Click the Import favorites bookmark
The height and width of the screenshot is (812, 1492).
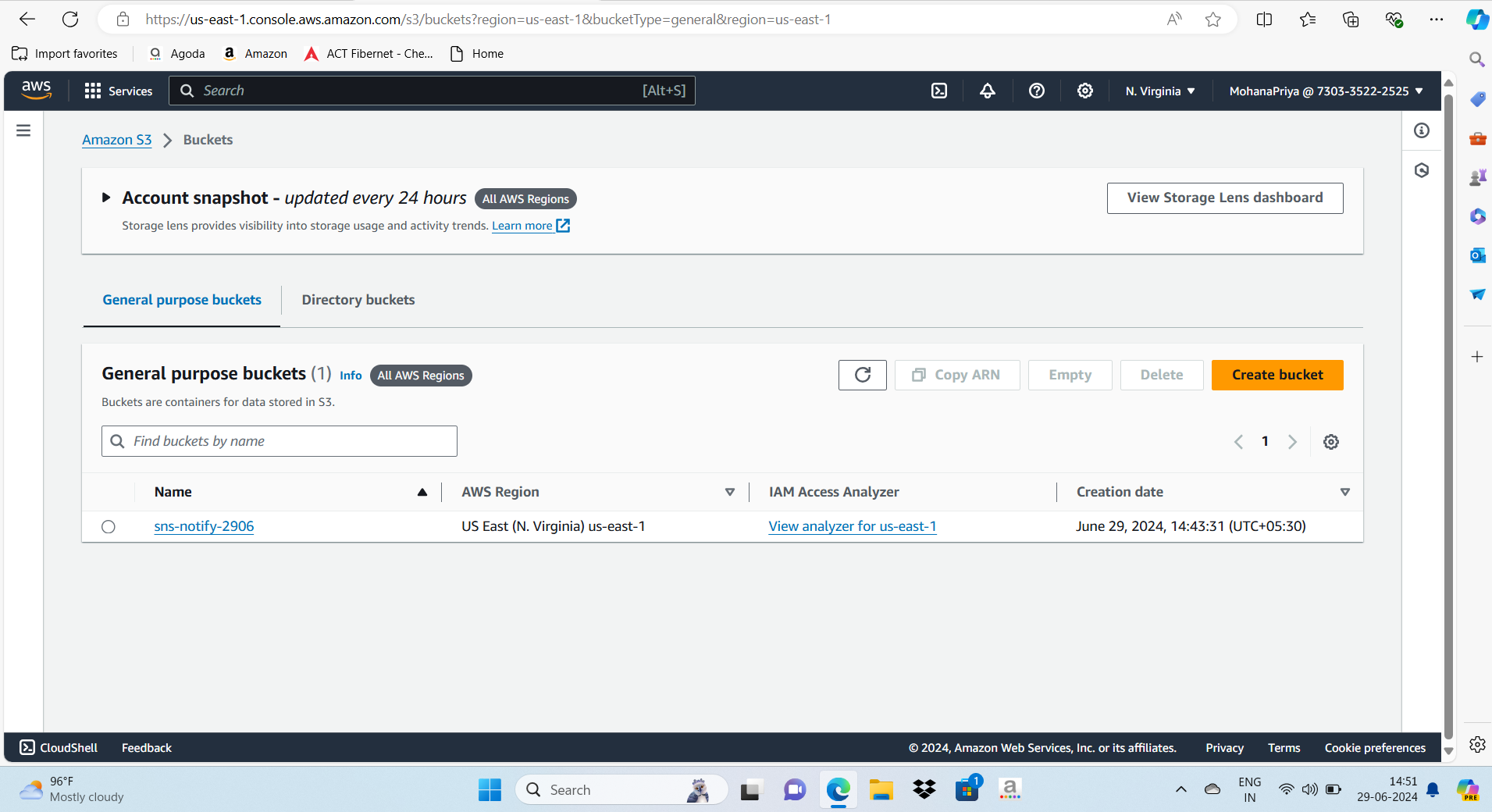65,53
